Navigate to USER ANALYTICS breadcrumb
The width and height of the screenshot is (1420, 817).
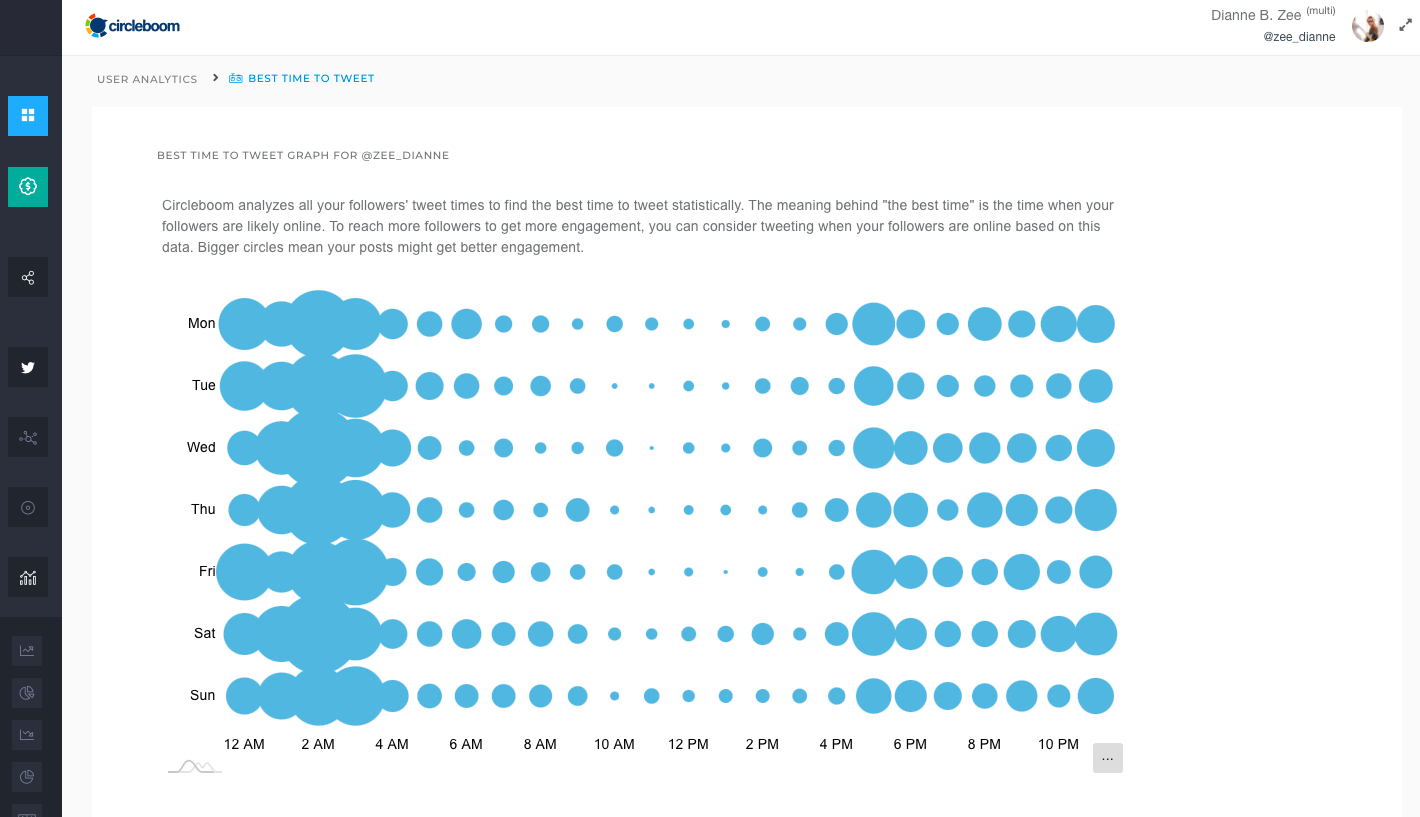[x=147, y=78]
